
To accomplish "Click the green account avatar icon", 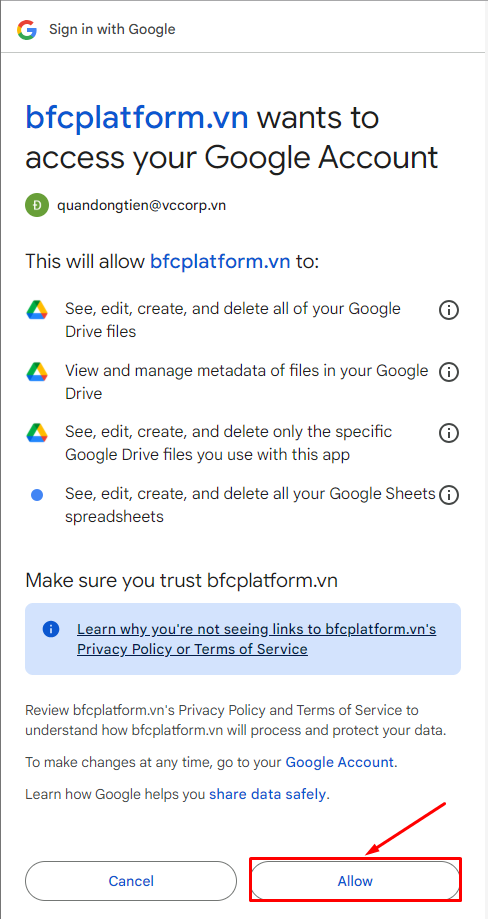I will pyautogui.click(x=37, y=205).
